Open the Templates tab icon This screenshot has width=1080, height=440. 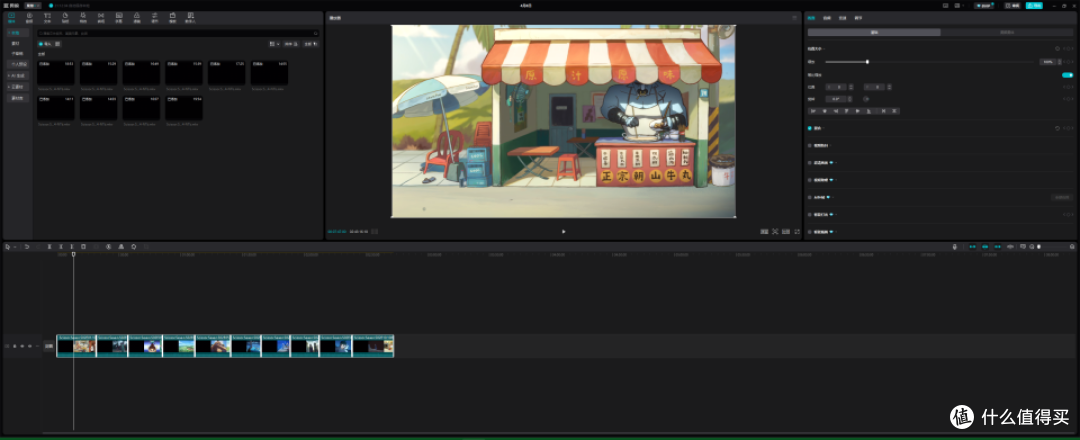click(x=172, y=17)
